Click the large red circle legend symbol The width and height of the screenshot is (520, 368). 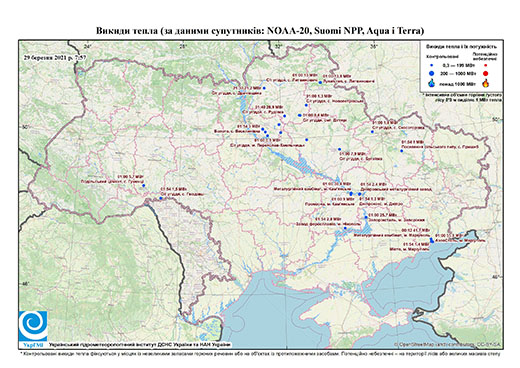click(x=486, y=73)
